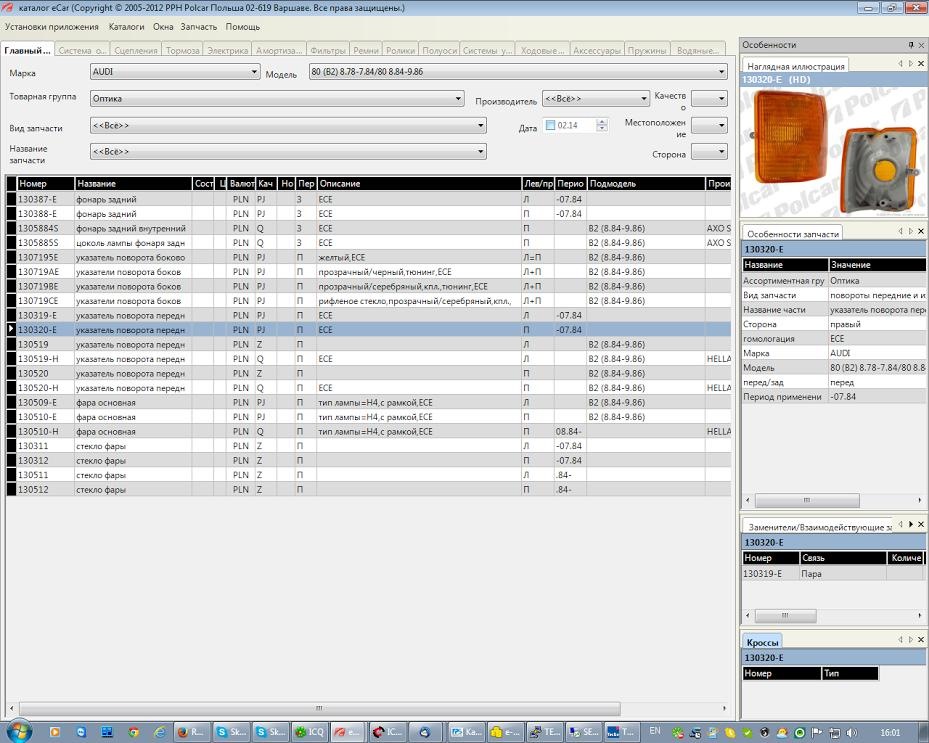Click 130319-E Пара replacement row
The image size is (929, 743).
click(x=833, y=574)
